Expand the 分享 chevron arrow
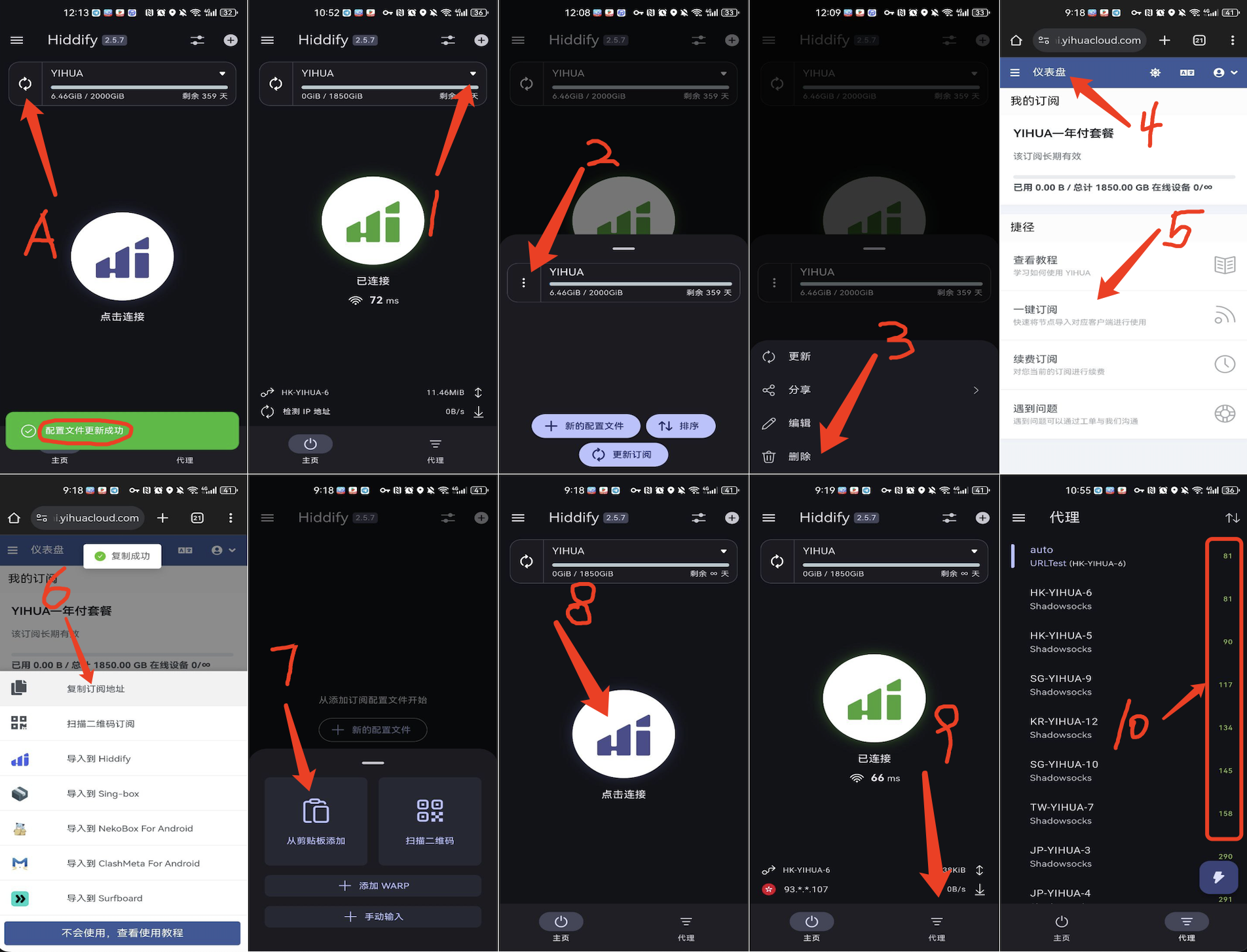1247x952 pixels. [x=976, y=390]
